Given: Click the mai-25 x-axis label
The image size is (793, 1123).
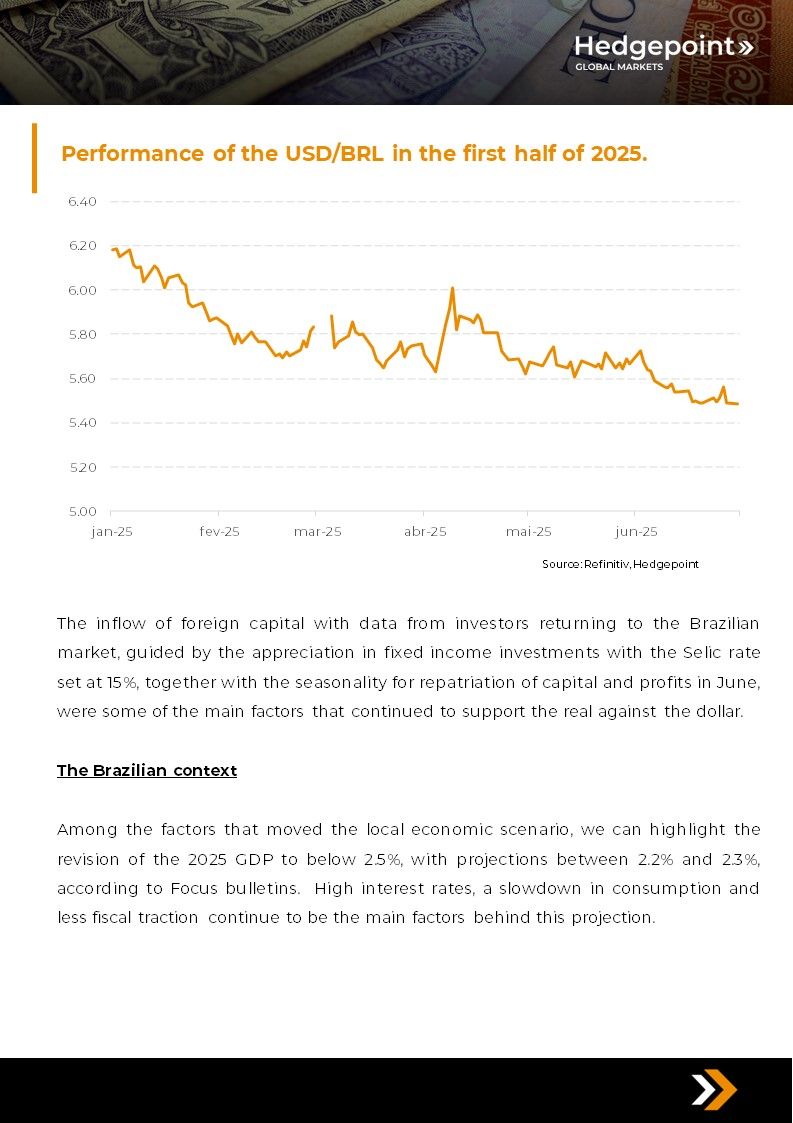Looking at the screenshot, I should (x=529, y=531).
